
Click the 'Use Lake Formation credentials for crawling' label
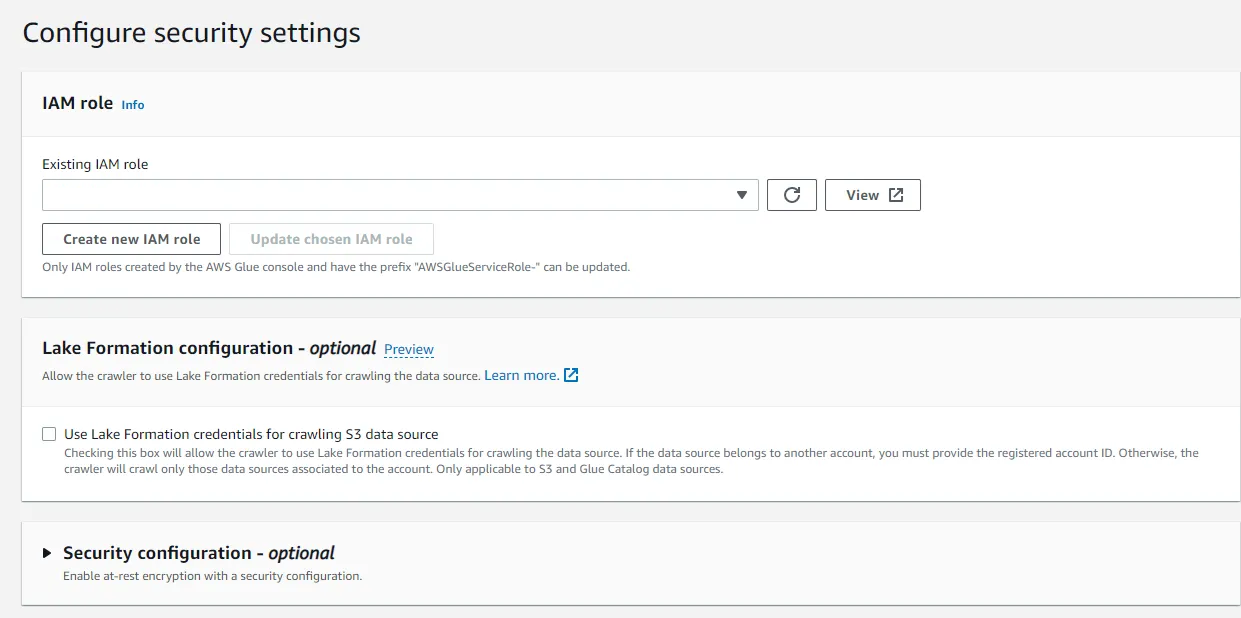[251, 434]
